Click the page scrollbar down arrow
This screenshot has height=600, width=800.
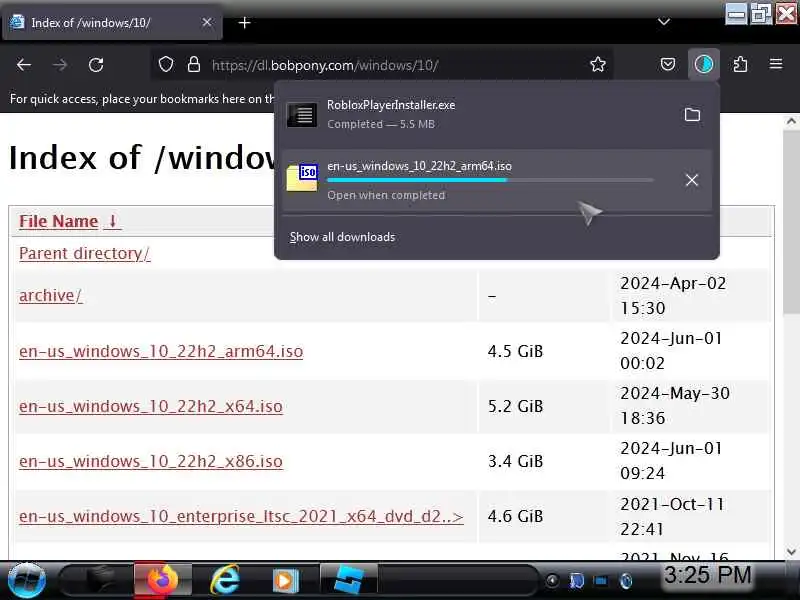[791, 552]
